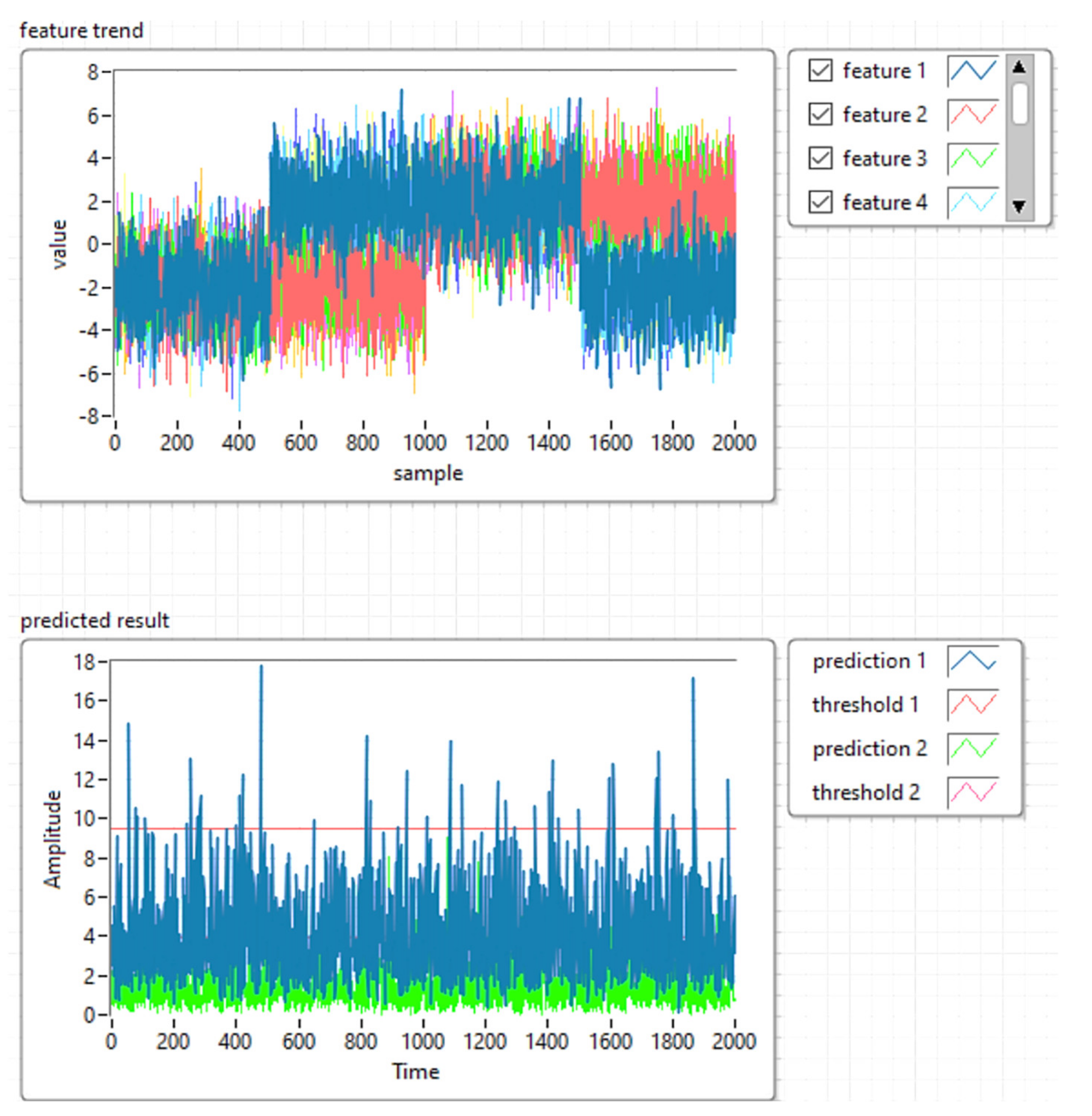Screen dimensions: 1092x1116
Task: Click feature 3 green line-style icon
Action: 973,158
